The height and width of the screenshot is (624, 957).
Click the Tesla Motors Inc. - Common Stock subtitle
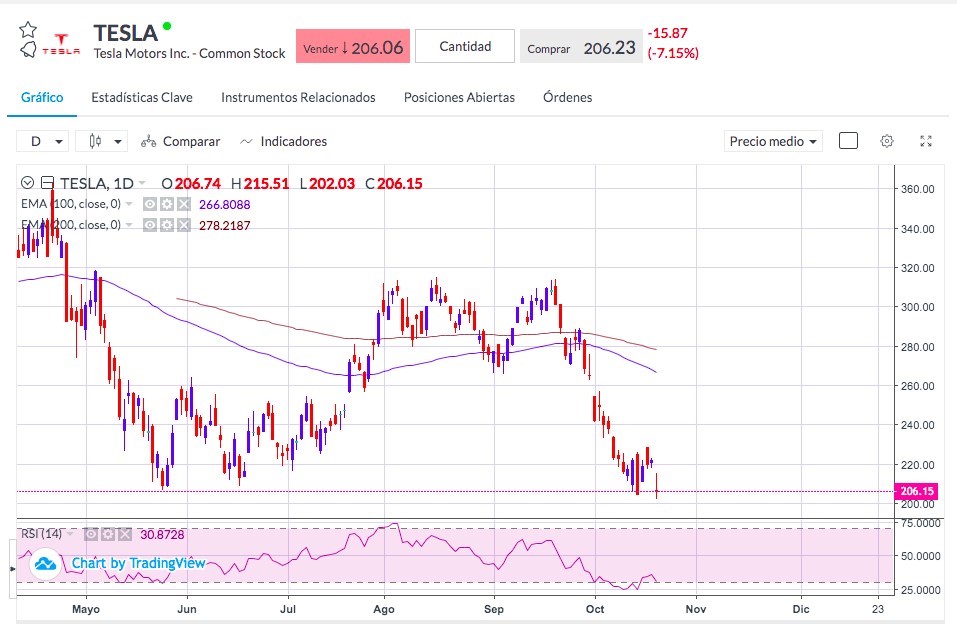(189, 54)
